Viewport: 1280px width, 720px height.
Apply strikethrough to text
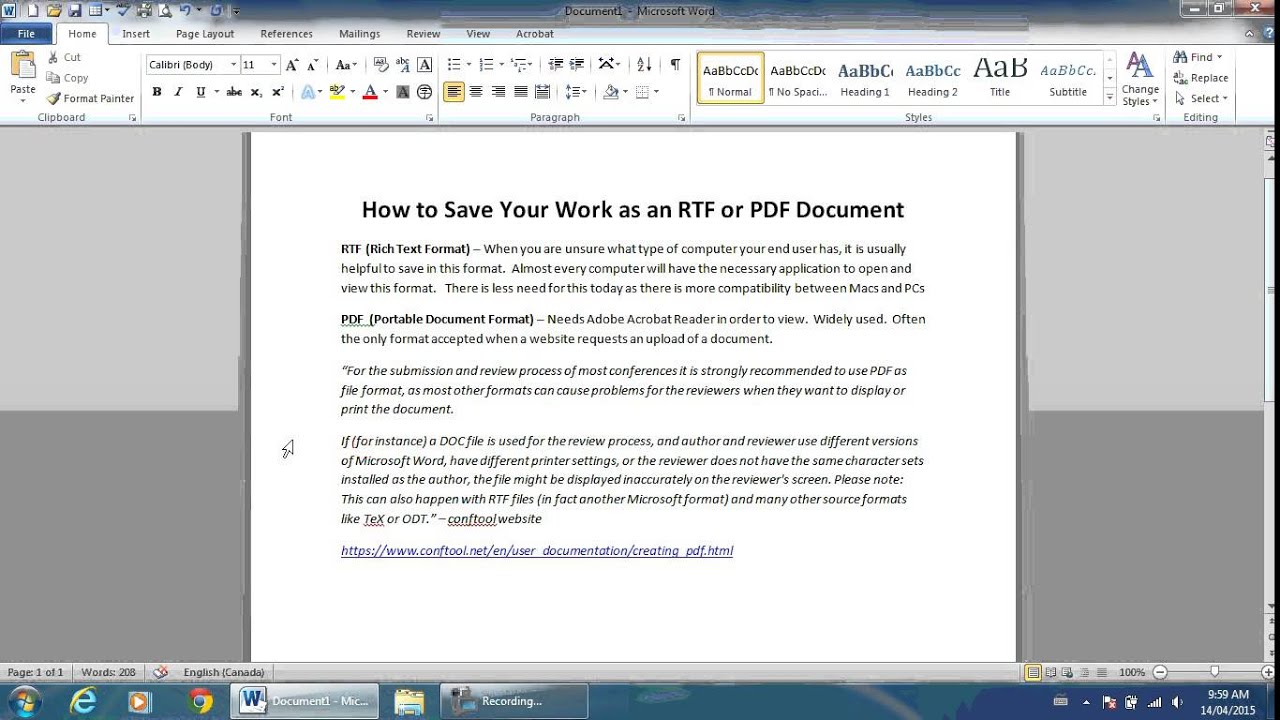(234, 92)
